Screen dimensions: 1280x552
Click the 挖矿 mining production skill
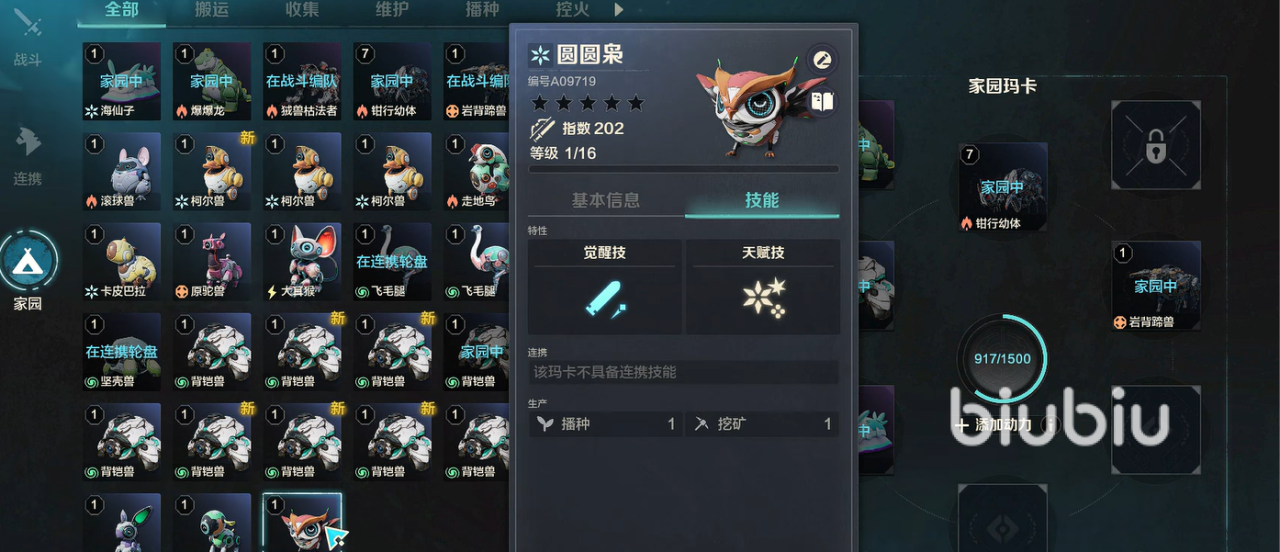tap(763, 424)
